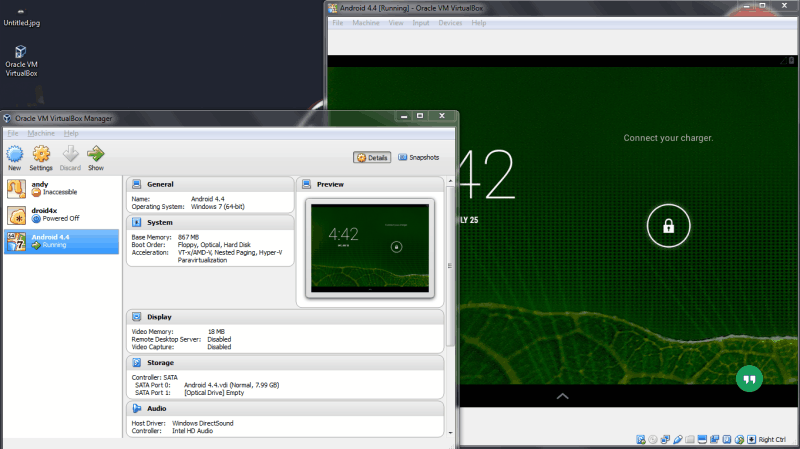Viewport: 800px width, 449px height.
Task: Switch to Snapshots view in VirtualBox Manager
Action: pyautogui.click(x=418, y=158)
